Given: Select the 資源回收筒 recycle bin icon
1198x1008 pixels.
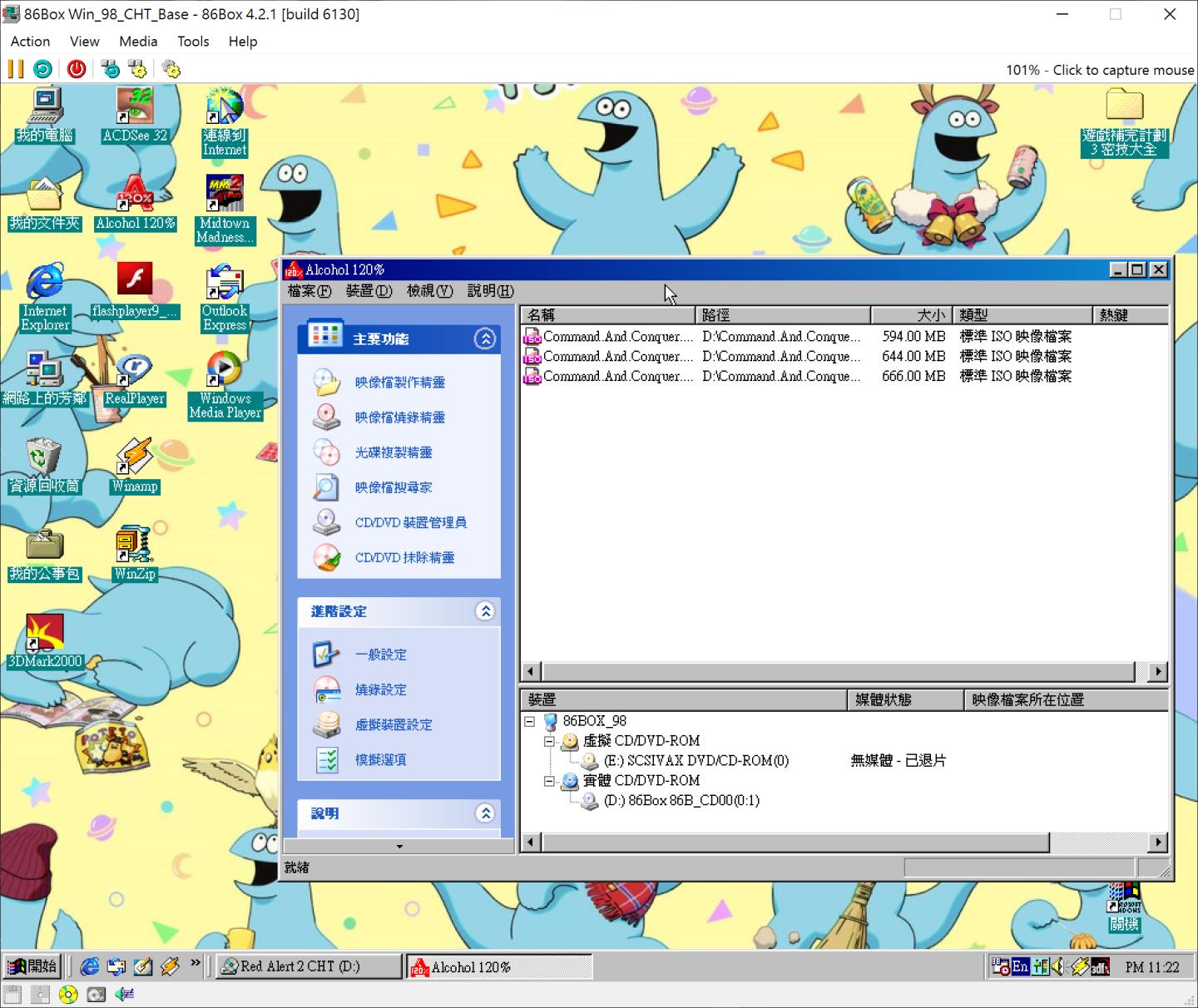Looking at the screenshot, I should coord(45,466).
